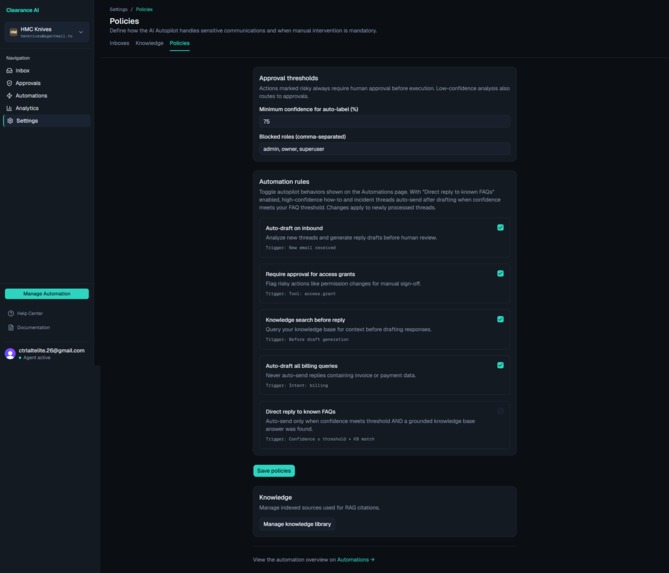Click the Settings breadcrumb link

pos(118,9)
